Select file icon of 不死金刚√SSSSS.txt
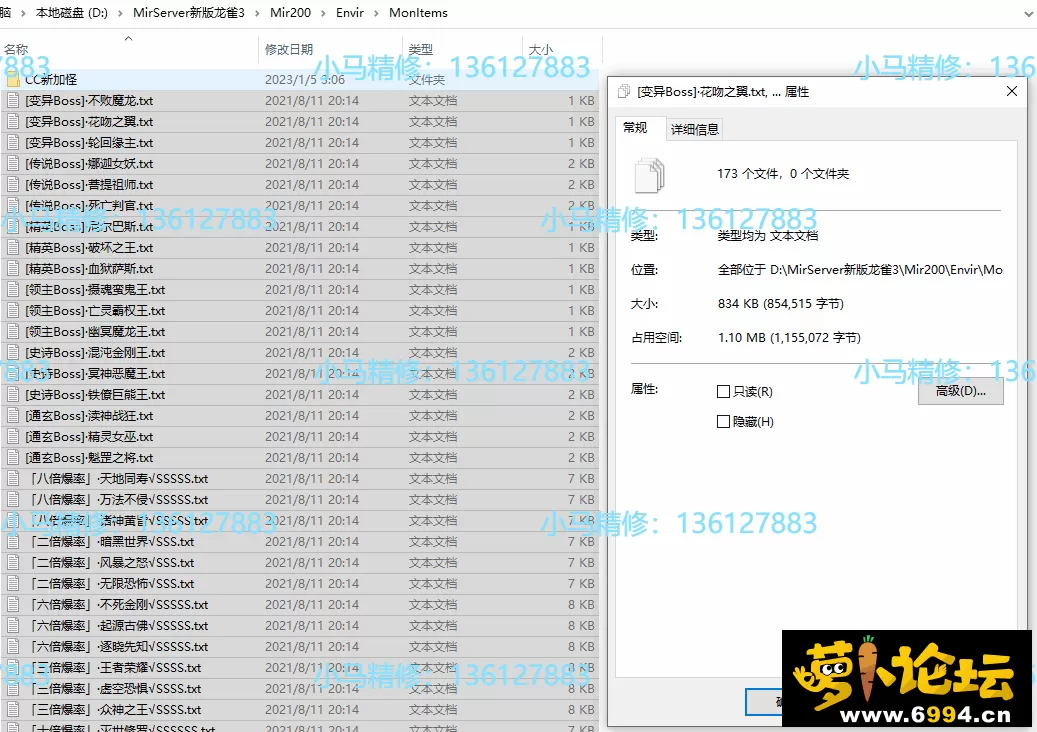Screen dimensions: 1037x732 point(13,604)
